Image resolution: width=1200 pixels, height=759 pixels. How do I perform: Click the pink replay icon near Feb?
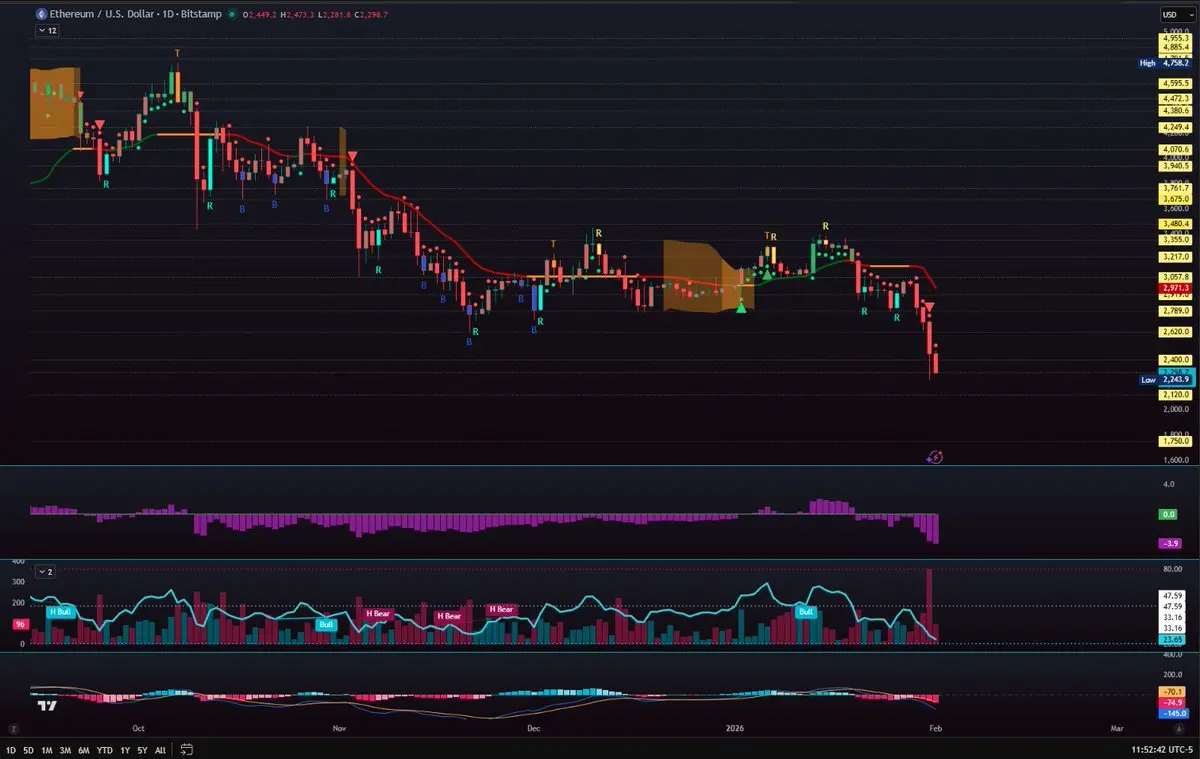(x=935, y=457)
